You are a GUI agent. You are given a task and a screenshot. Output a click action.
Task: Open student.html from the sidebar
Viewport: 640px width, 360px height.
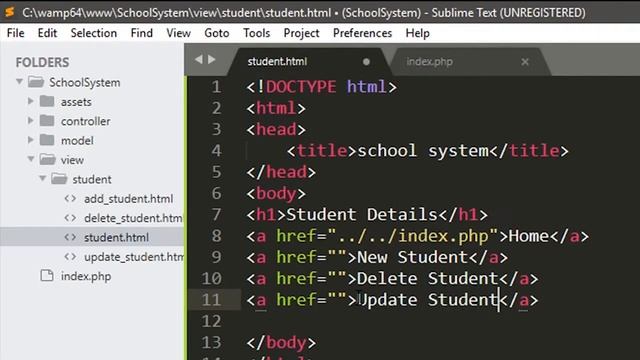pos(116,238)
